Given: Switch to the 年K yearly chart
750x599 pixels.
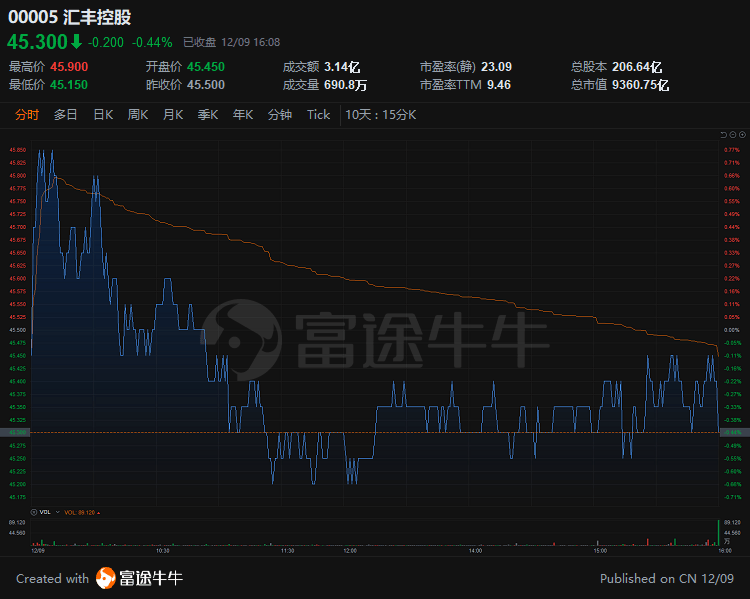Looking at the screenshot, I should click(243, 114).
